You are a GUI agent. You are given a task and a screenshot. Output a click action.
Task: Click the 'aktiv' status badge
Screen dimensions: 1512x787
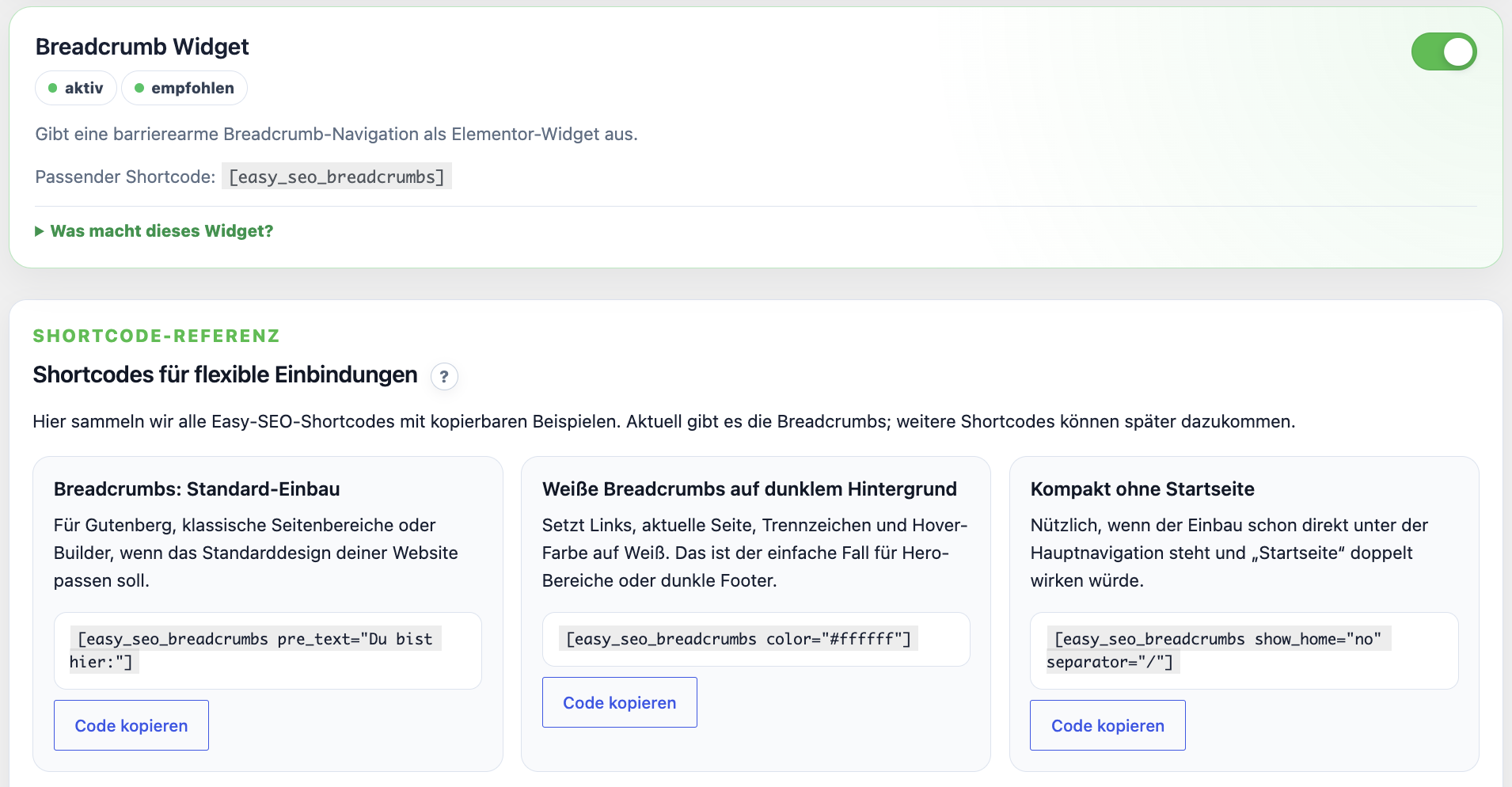point(76,88)
